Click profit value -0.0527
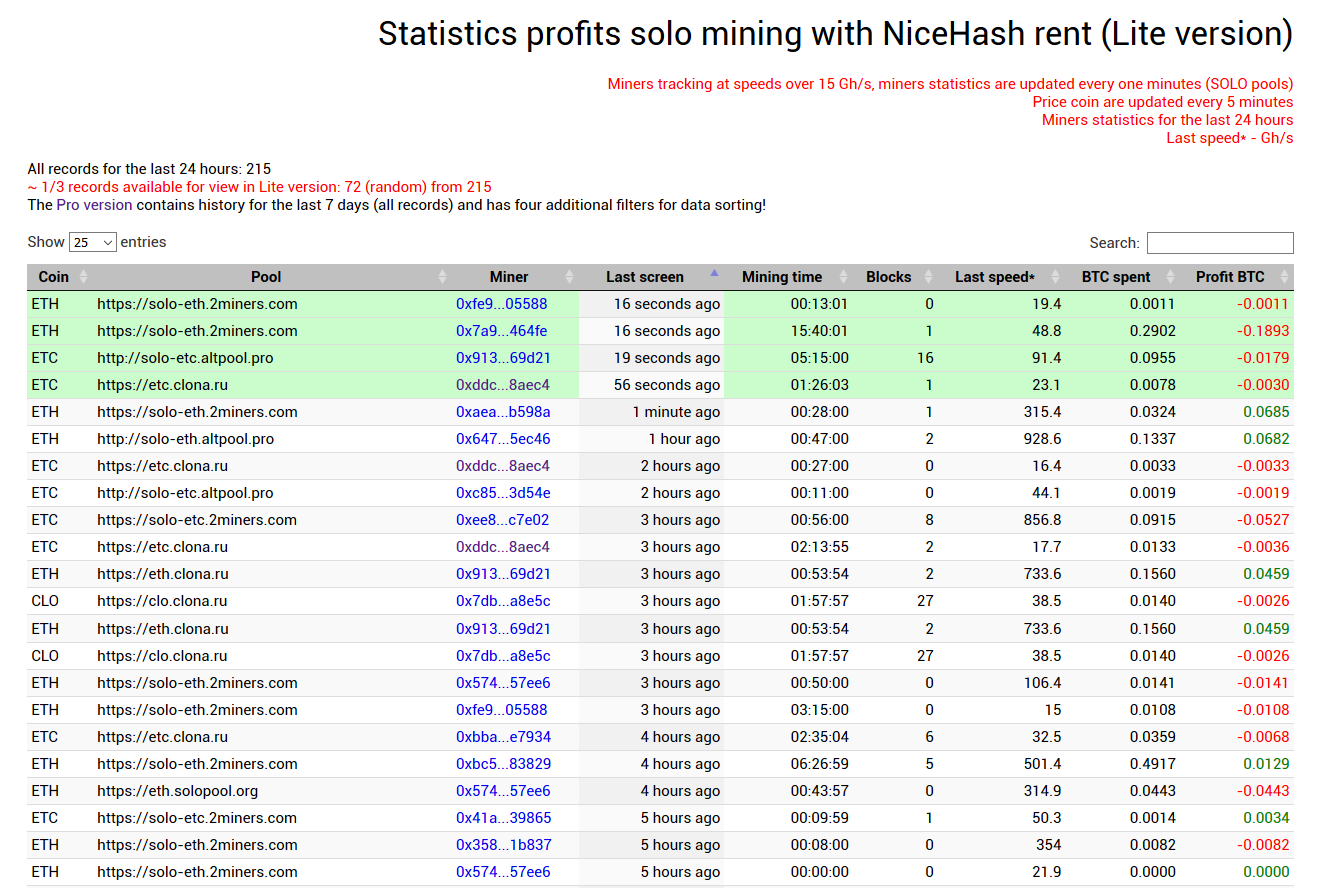Screen dimensions: 1320x888 1263,520
